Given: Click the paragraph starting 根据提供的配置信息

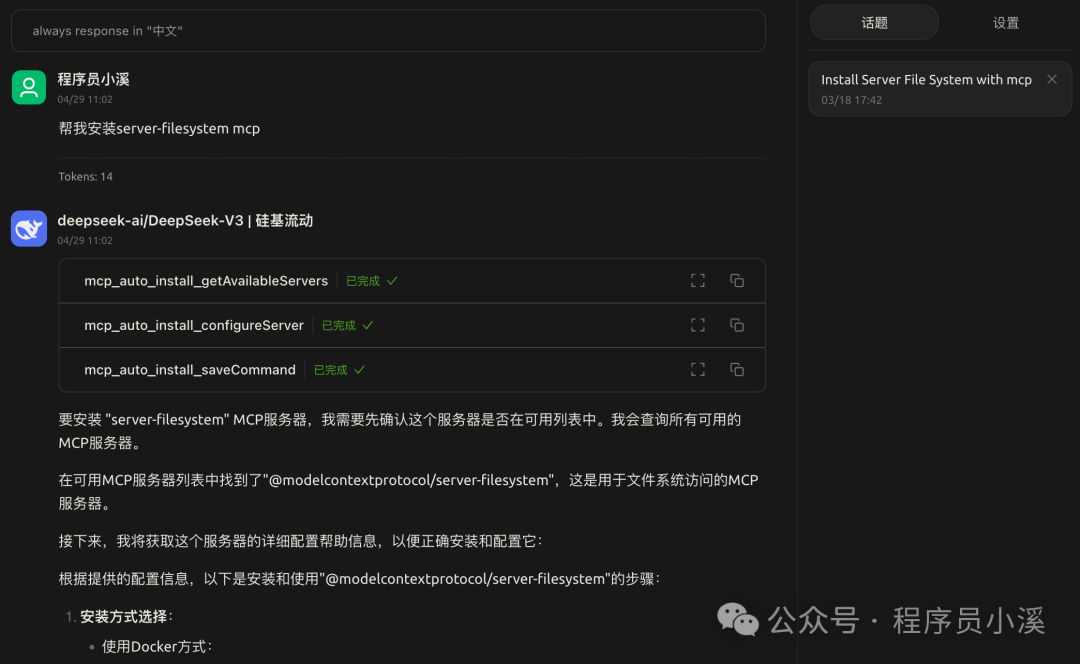Looking at the screenshot, I should (359, 579).
